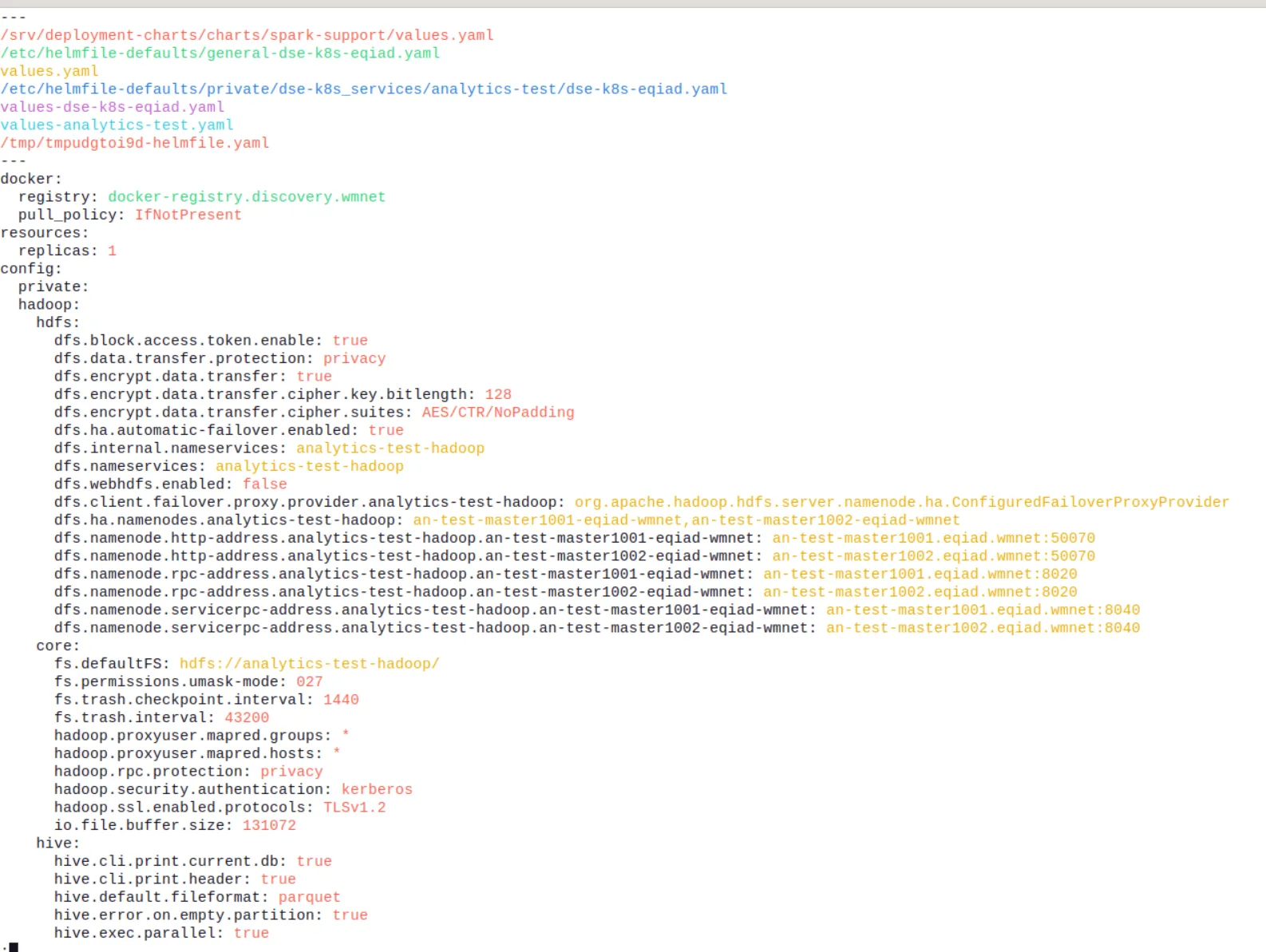Viewport: 1266px width, 952px height.
Task: Click the docker: key
Action: point(31,179)
